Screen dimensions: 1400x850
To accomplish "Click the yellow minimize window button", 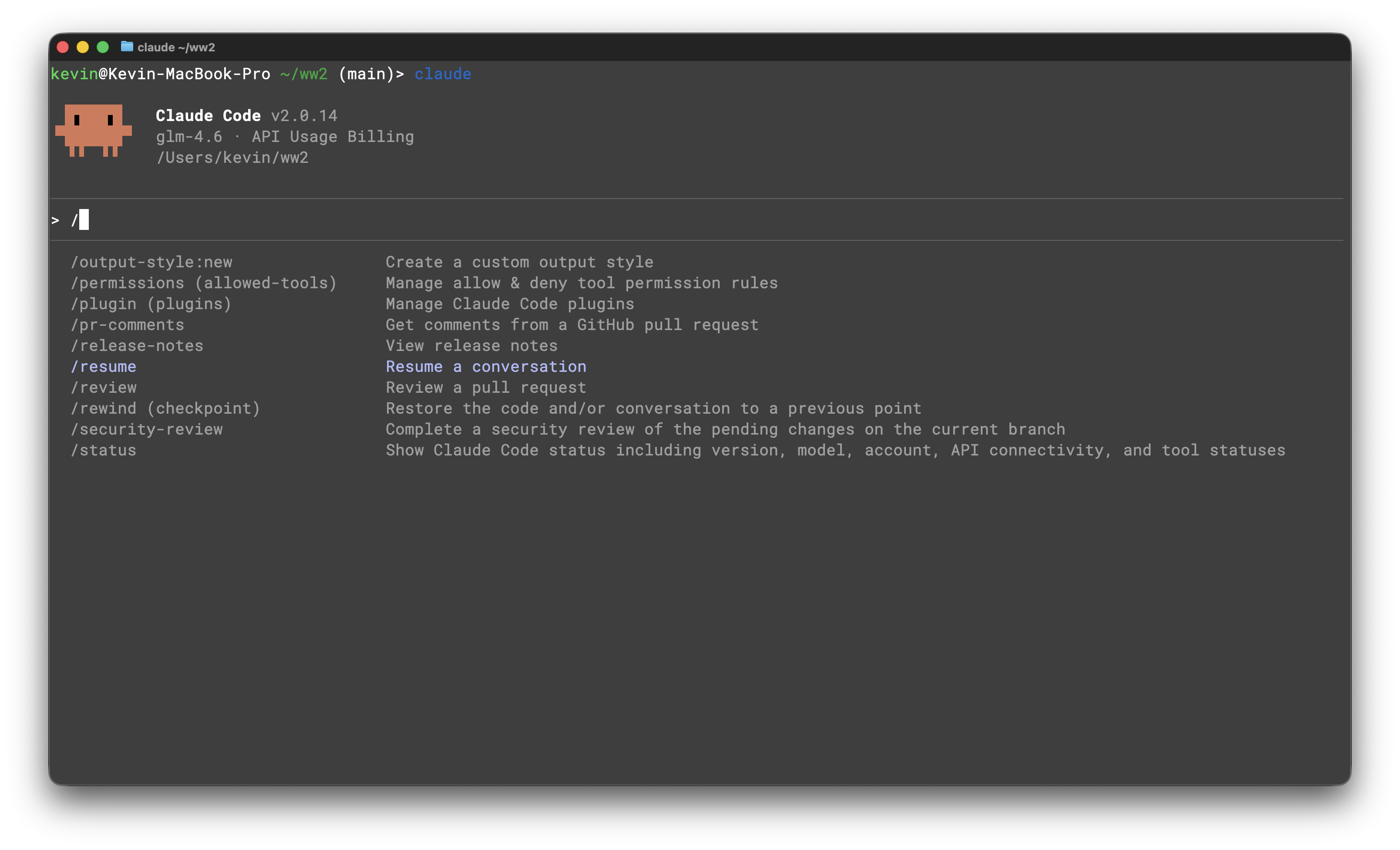I will [x=83, y=47].
